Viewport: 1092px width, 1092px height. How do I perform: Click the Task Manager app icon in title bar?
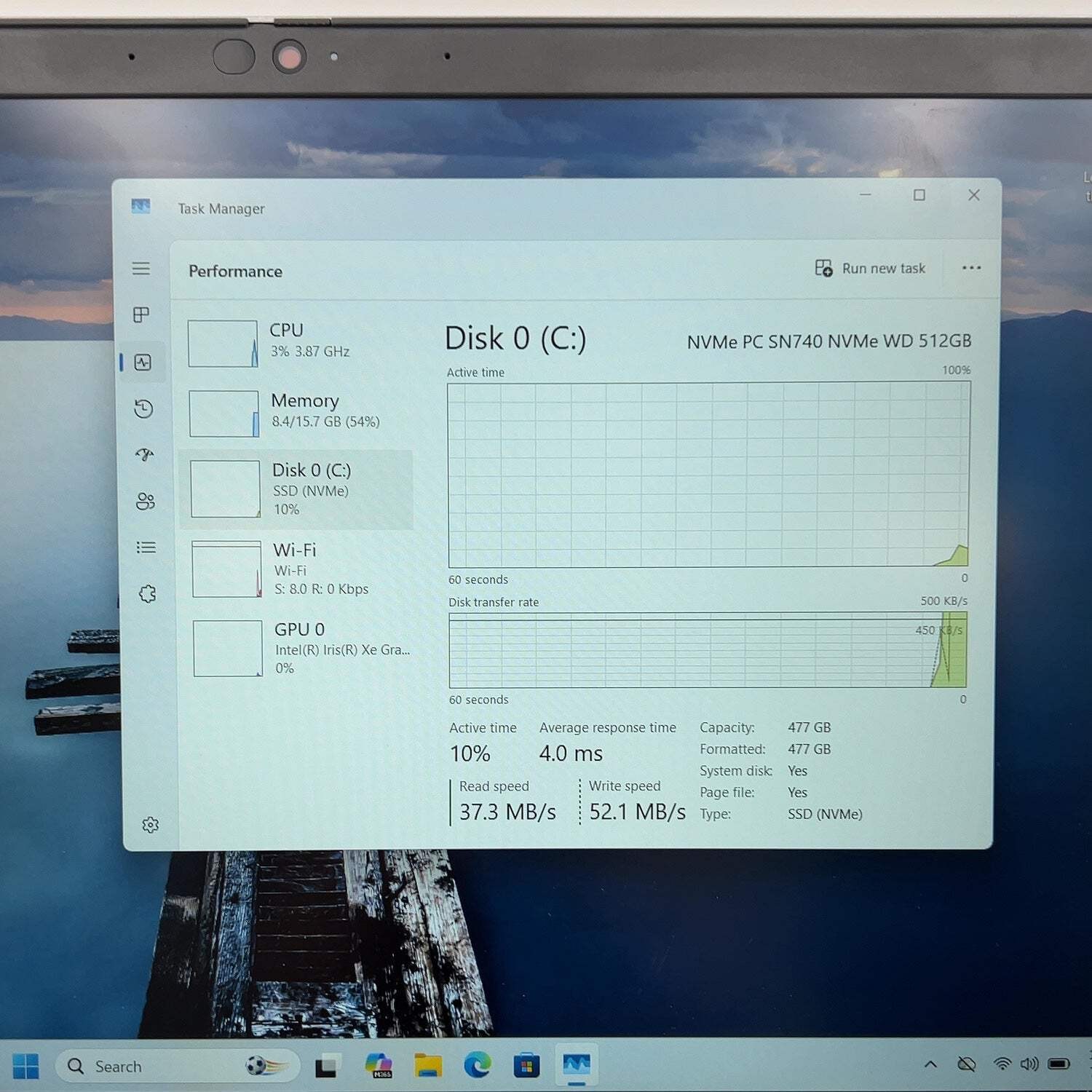pyautogui.click(x=141, y=207)
